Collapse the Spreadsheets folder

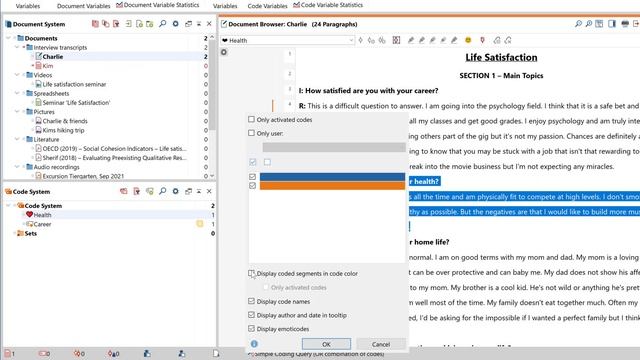[x=17, y=93]
